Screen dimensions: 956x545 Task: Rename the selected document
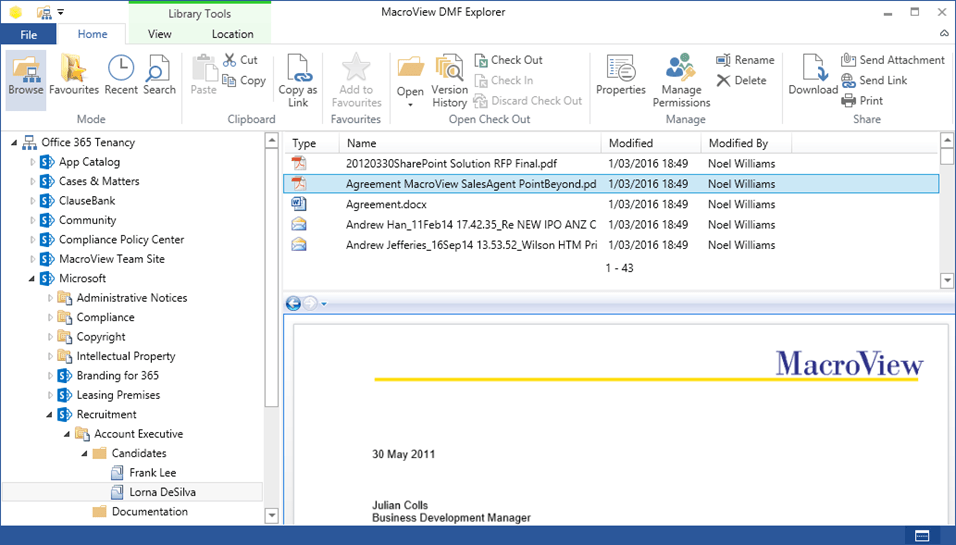745,60
